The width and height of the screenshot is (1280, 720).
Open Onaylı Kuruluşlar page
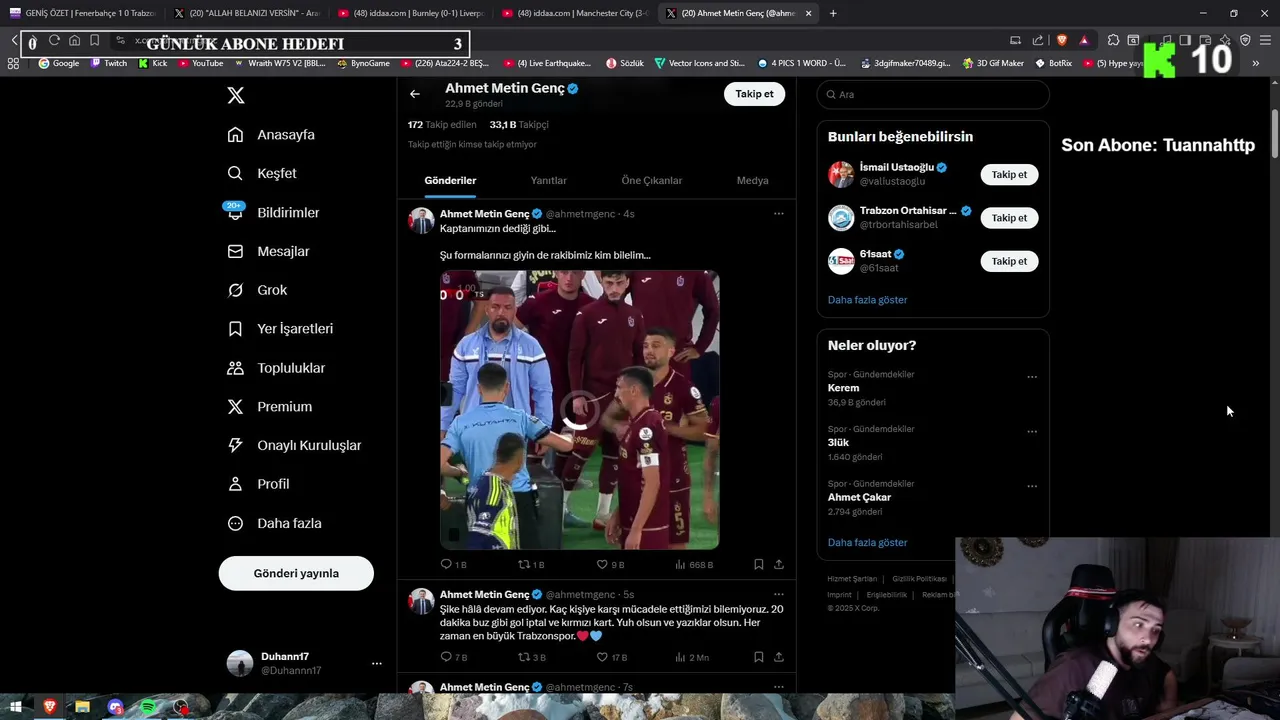[294, 445]
